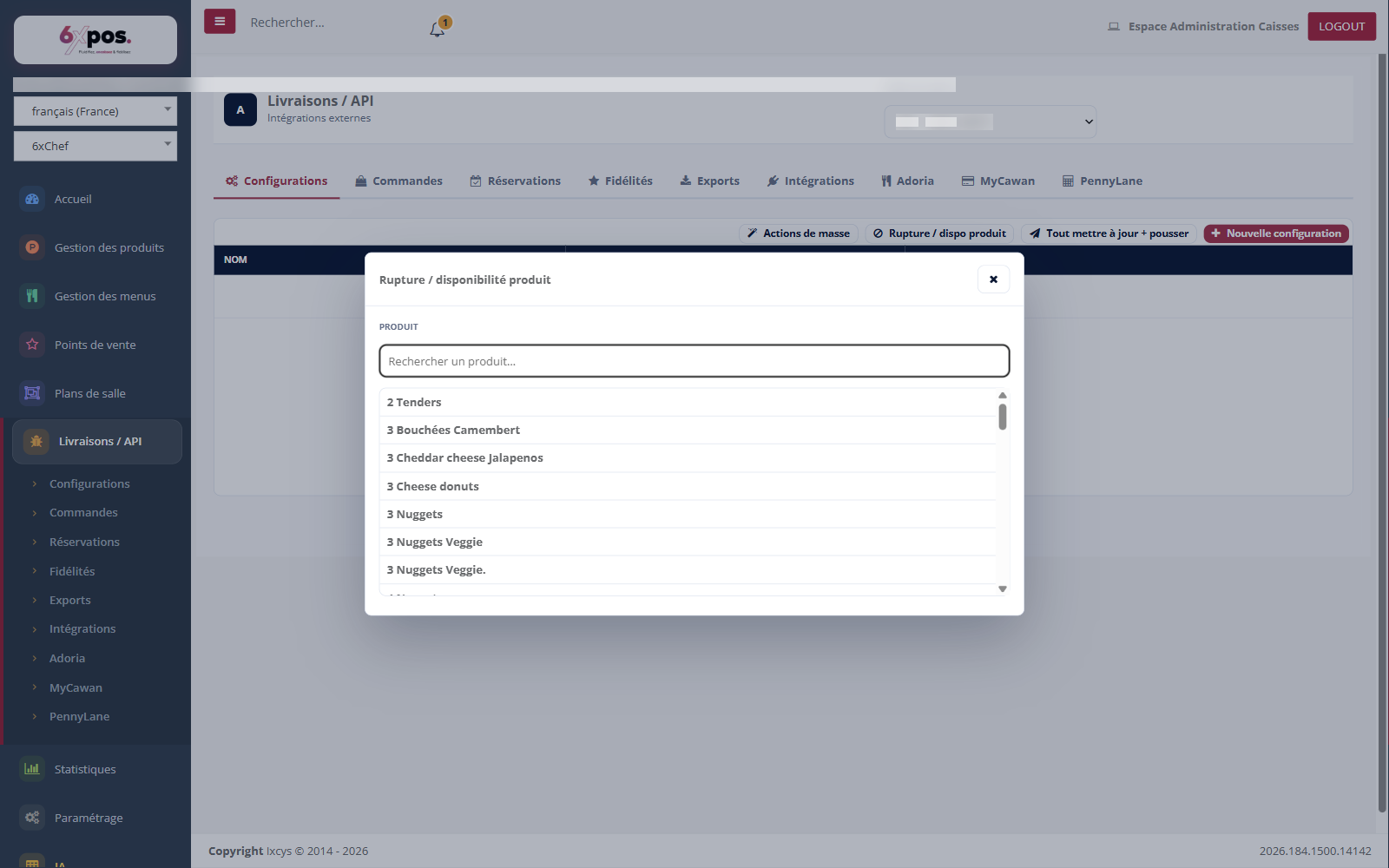Select product 3 Cheddar cheese Jalapenos
The width and height of the screenshot is (1389, 868).
click(688, 458)
